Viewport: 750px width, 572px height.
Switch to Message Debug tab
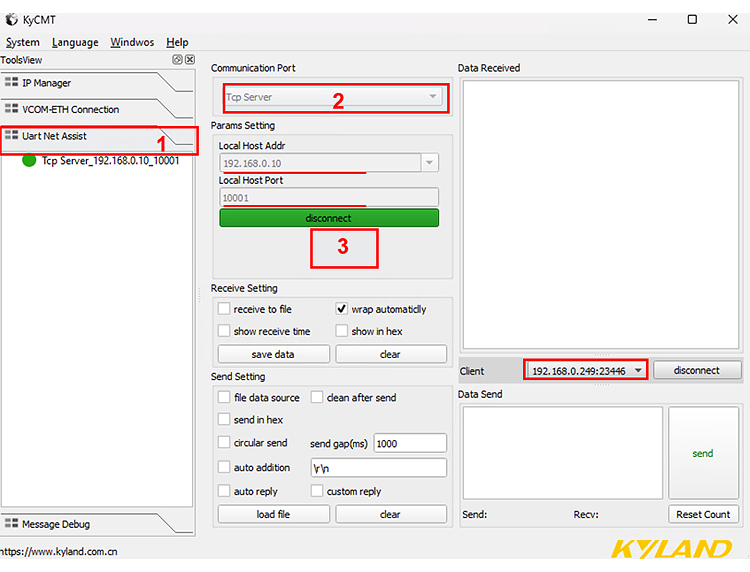[96, 524]
